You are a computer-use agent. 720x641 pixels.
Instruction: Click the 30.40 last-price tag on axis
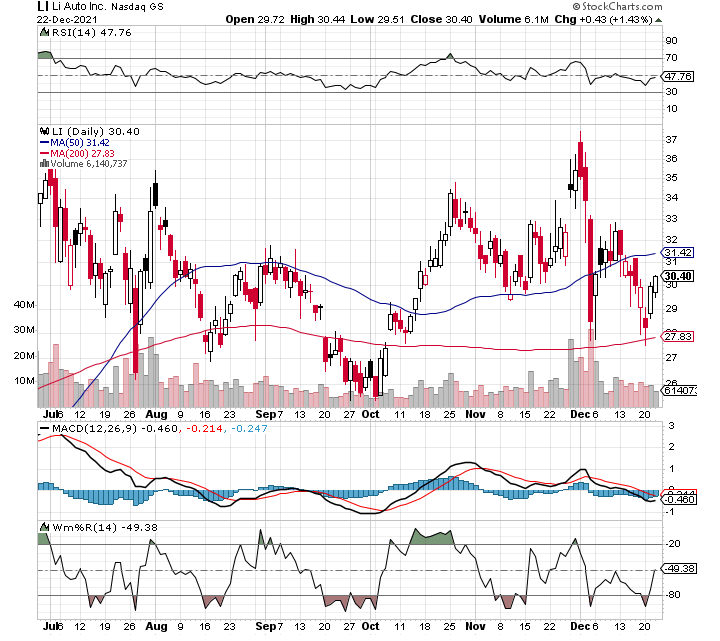coord(678,276)
